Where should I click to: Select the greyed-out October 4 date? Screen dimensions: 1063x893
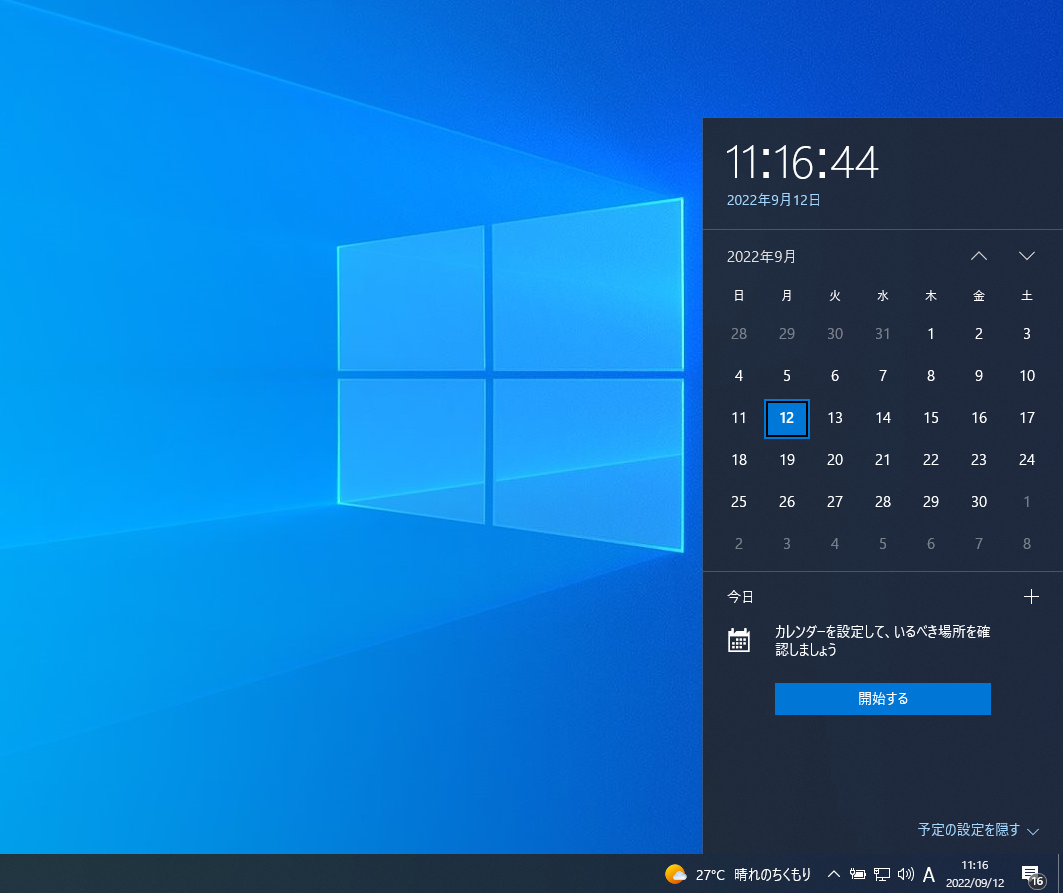tap(835, 544)
